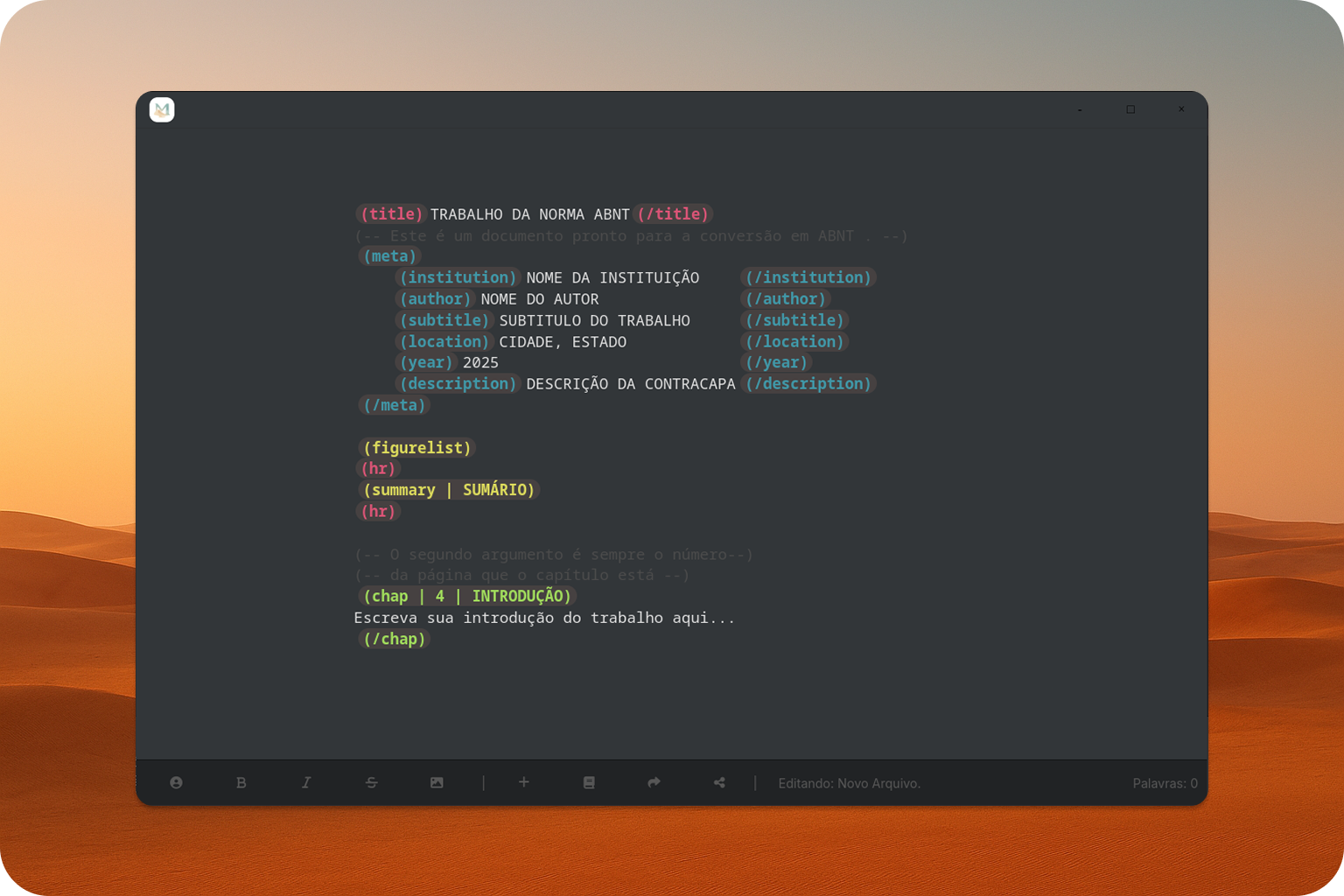
Task: Click the (figurelist) tag
Action: click(416, 448)
